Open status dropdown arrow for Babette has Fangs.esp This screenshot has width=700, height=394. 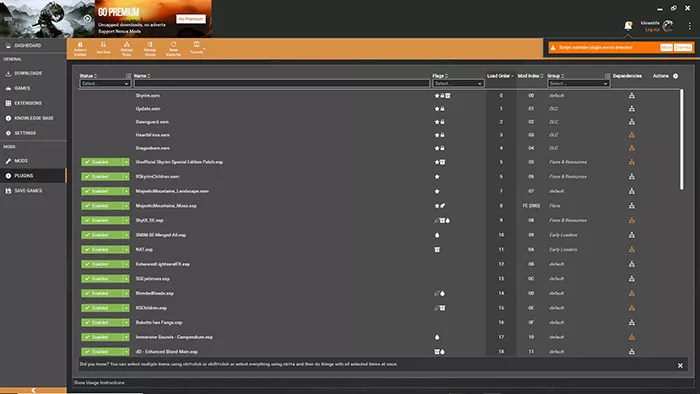pyautogui.click(x=126, y=322)
